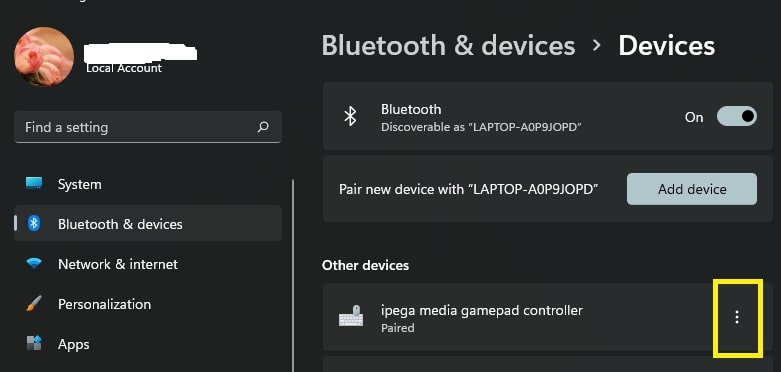Image resolution: width=781 pixels, height=372 pixels.
Task: Click the Apps icon in the sidebar
Action: click(34, 344)
